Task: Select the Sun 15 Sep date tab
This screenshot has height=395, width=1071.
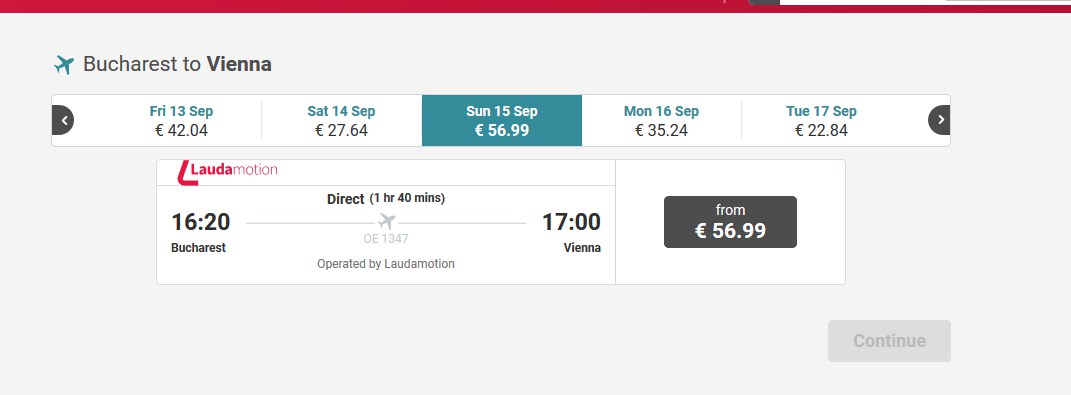Action: tap(502, 120)
